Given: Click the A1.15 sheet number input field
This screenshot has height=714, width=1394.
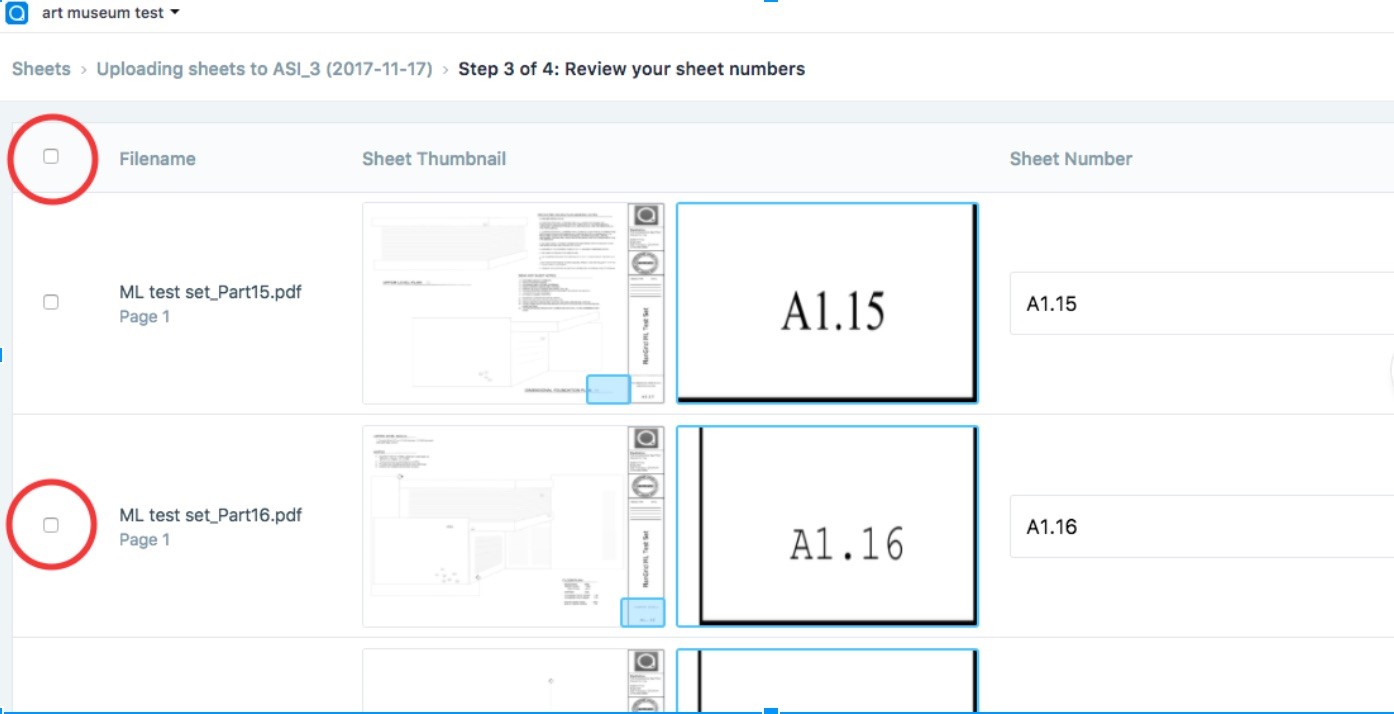Looking at the screenshot, I should pyautogui.click(x=1201, y=303).
